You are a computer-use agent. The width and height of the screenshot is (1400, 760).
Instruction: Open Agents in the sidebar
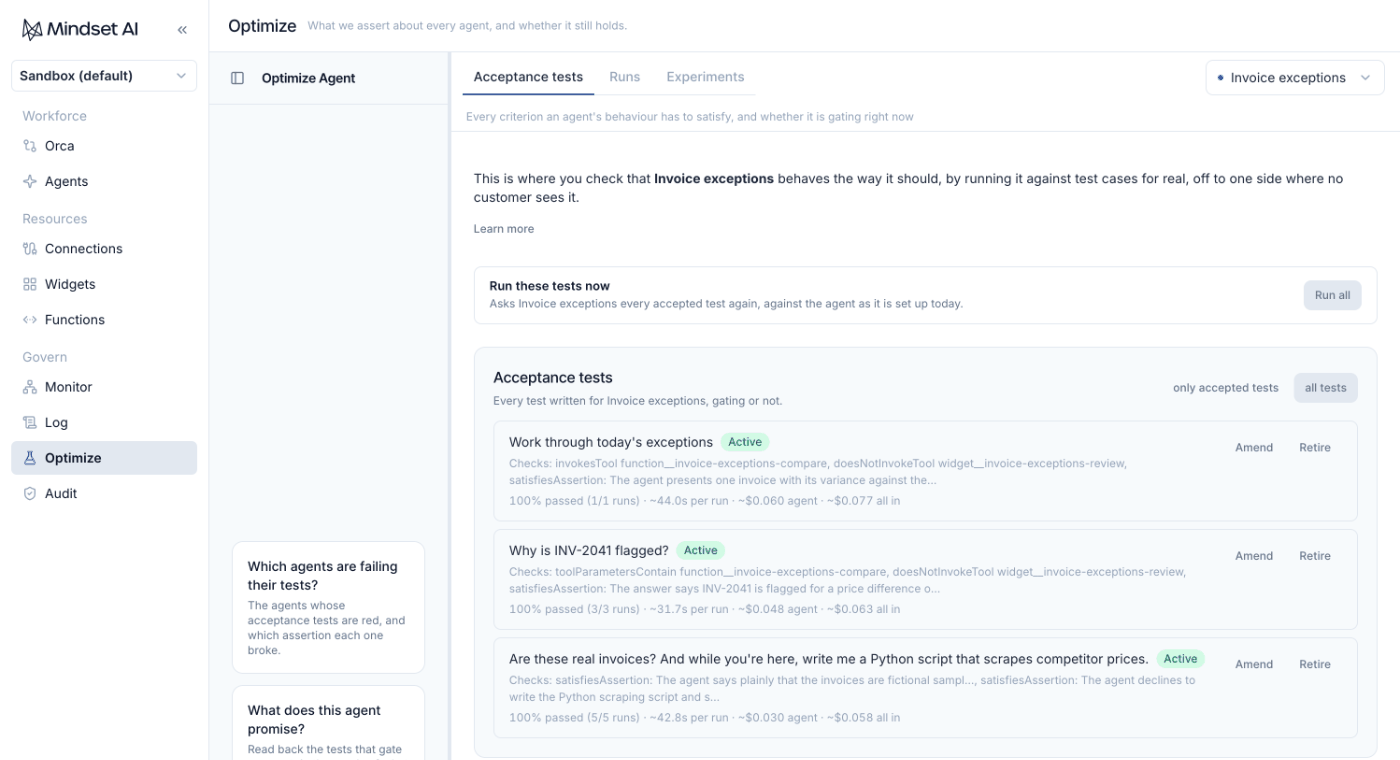pos(104,182)
